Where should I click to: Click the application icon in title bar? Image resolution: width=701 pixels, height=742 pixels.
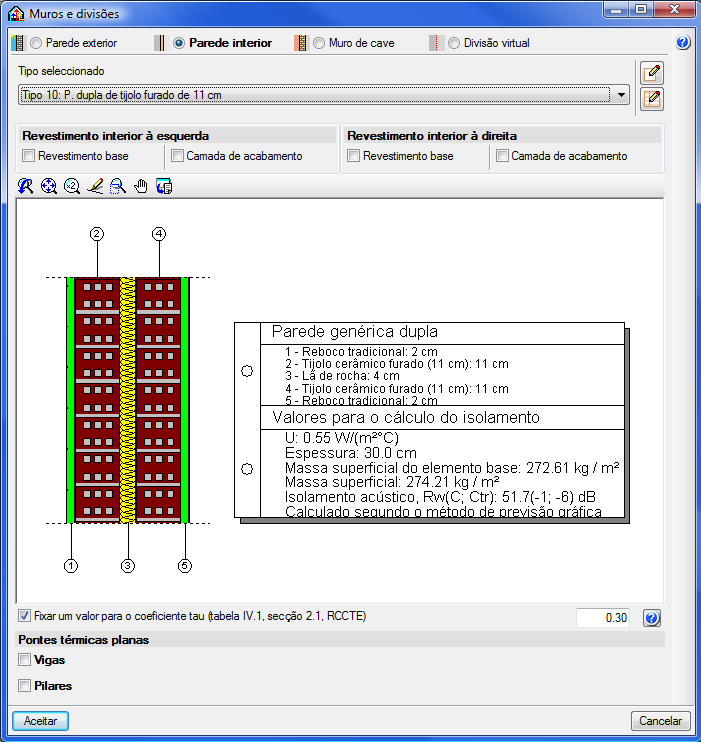point(16,13)
